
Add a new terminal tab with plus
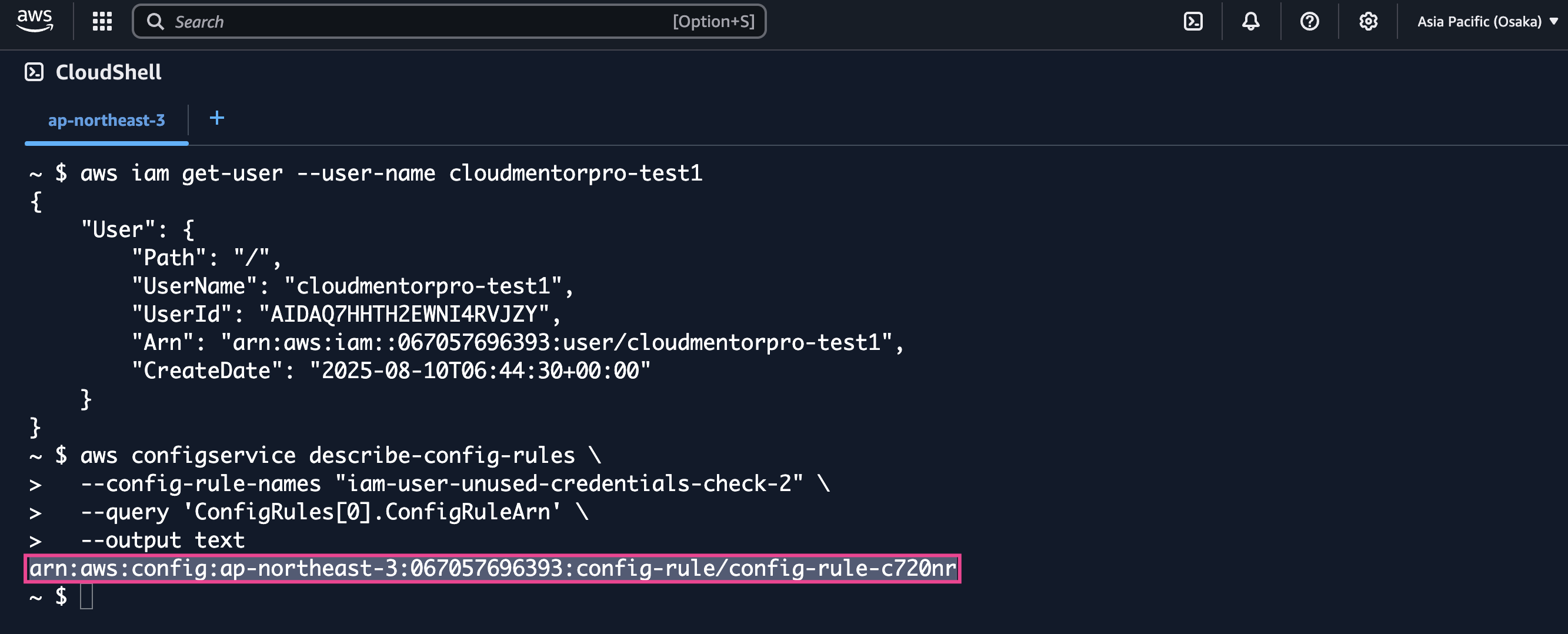[216, 118]
